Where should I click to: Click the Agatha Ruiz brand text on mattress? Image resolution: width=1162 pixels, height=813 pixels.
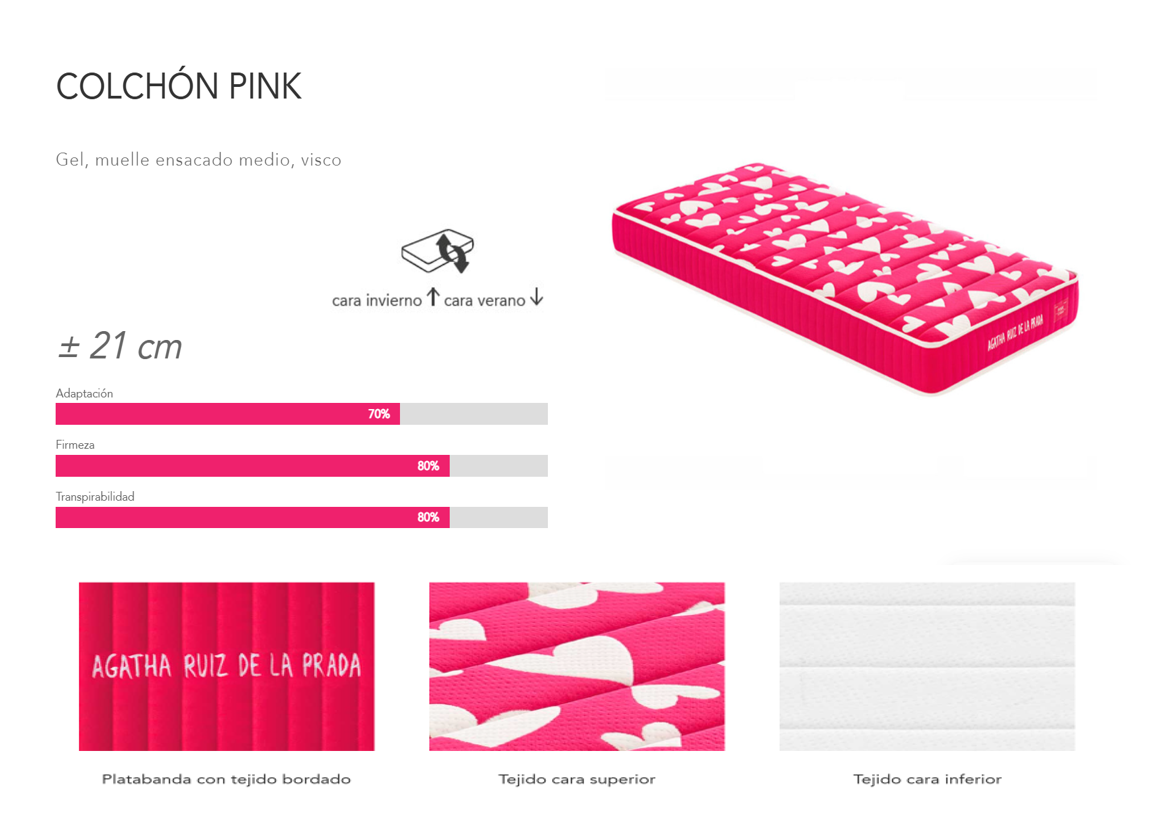click(x=1015, y=331)
